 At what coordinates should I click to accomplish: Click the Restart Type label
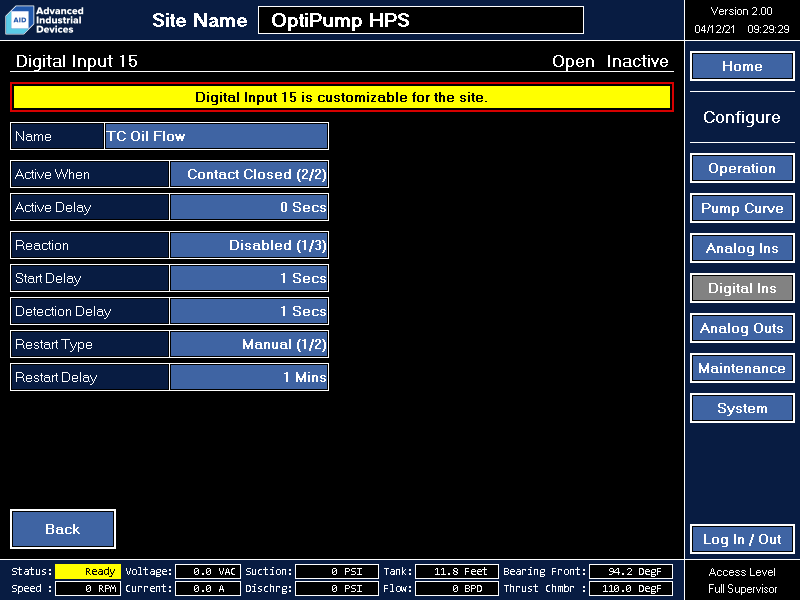tap(90, 344)
